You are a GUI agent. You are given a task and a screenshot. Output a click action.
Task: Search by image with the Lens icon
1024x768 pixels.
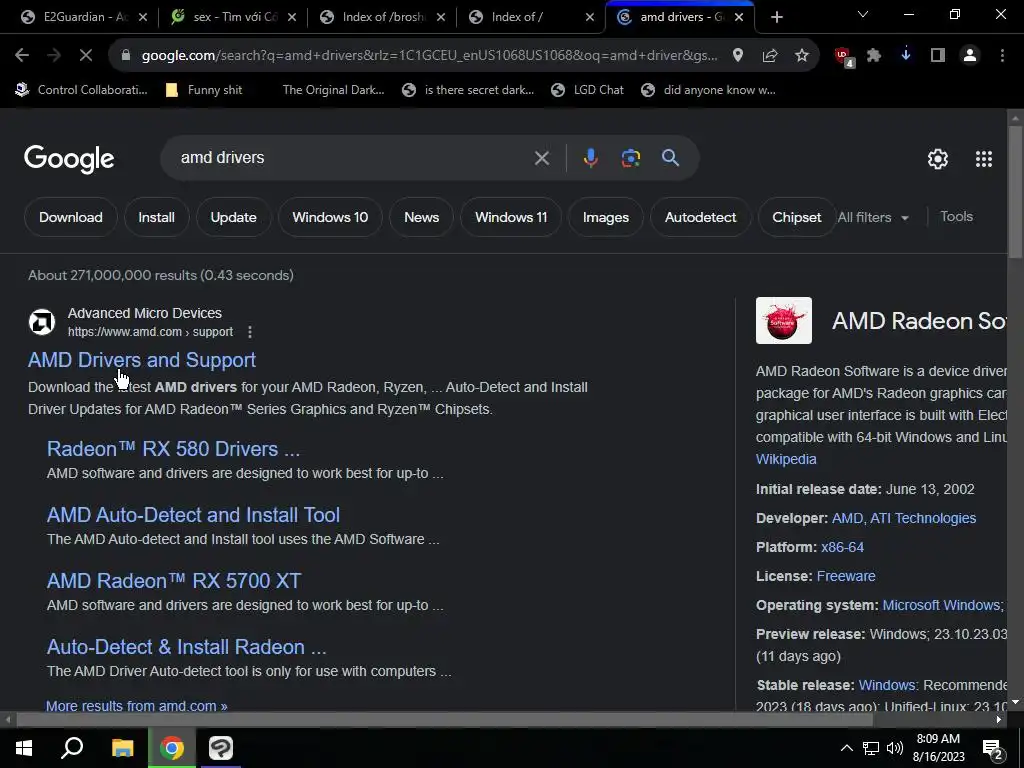630,158
